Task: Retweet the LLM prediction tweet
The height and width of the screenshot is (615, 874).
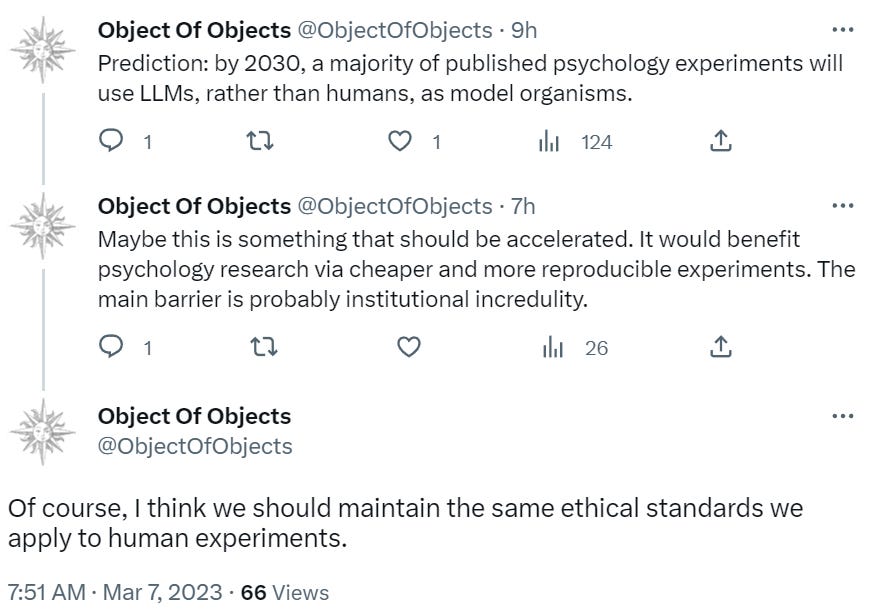Action: 261,142
